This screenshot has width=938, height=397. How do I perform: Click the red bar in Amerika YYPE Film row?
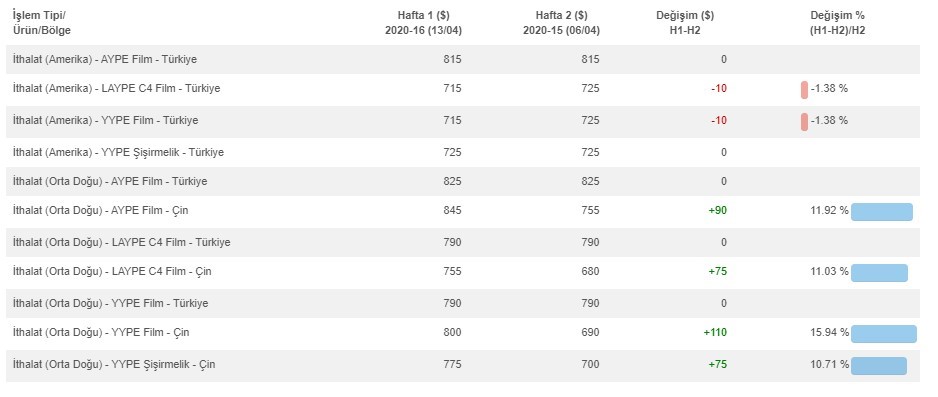click(805, 121)
